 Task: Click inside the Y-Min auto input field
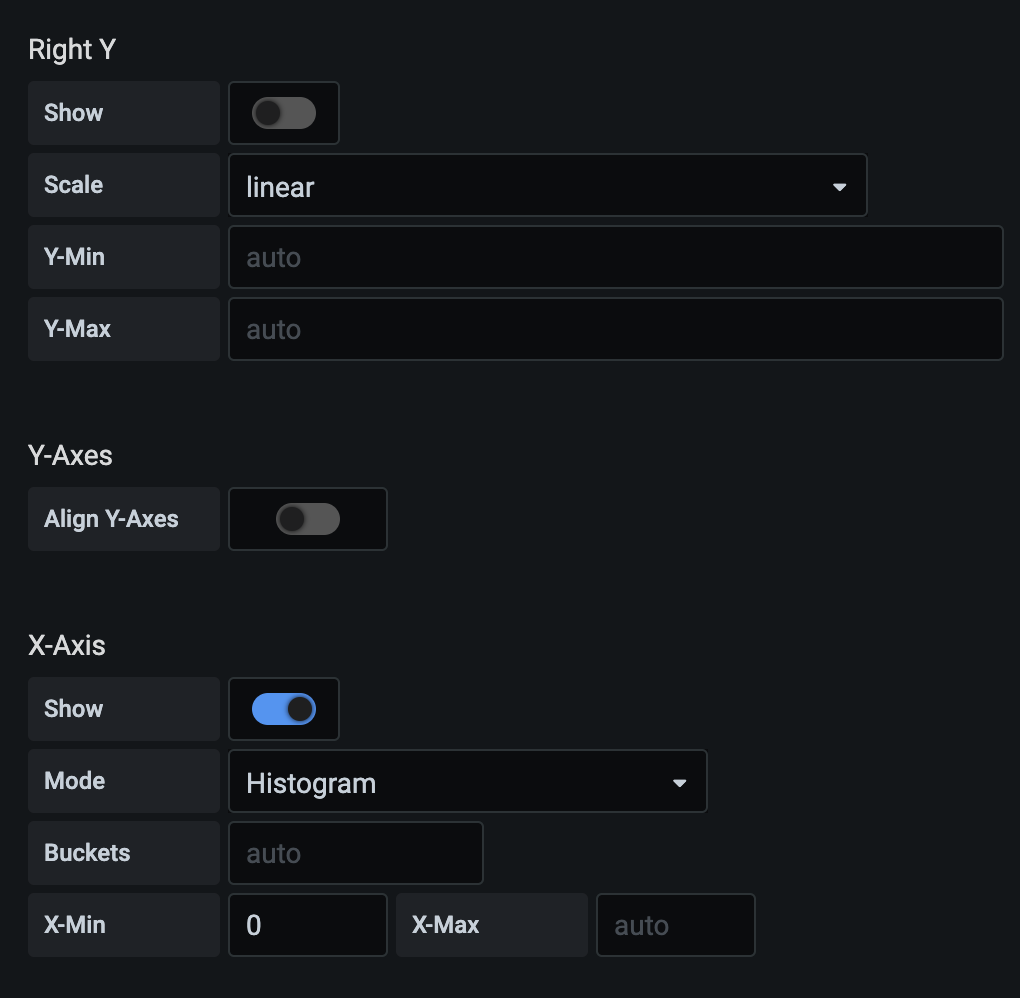[616, 257]
